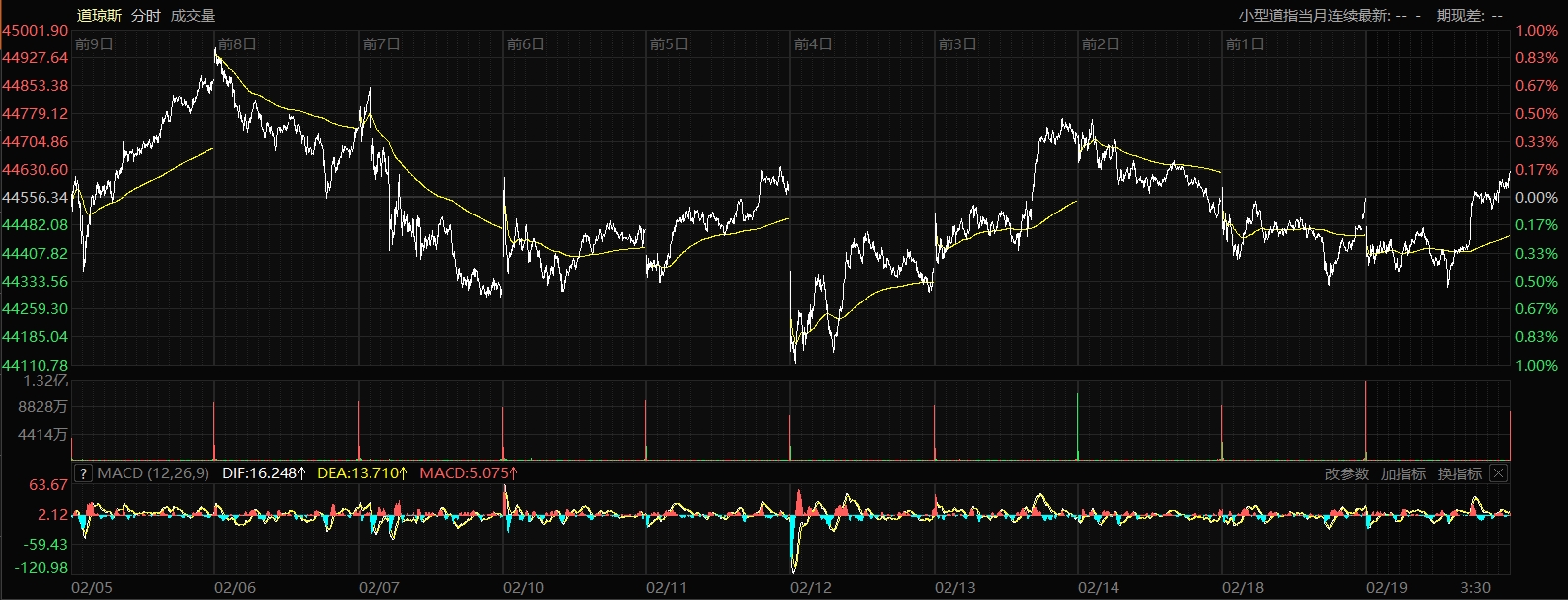The height and width of the screenshot is (600, 1568).
Task: Click the DIF value readout in MACD header
Action: point(264,473)
